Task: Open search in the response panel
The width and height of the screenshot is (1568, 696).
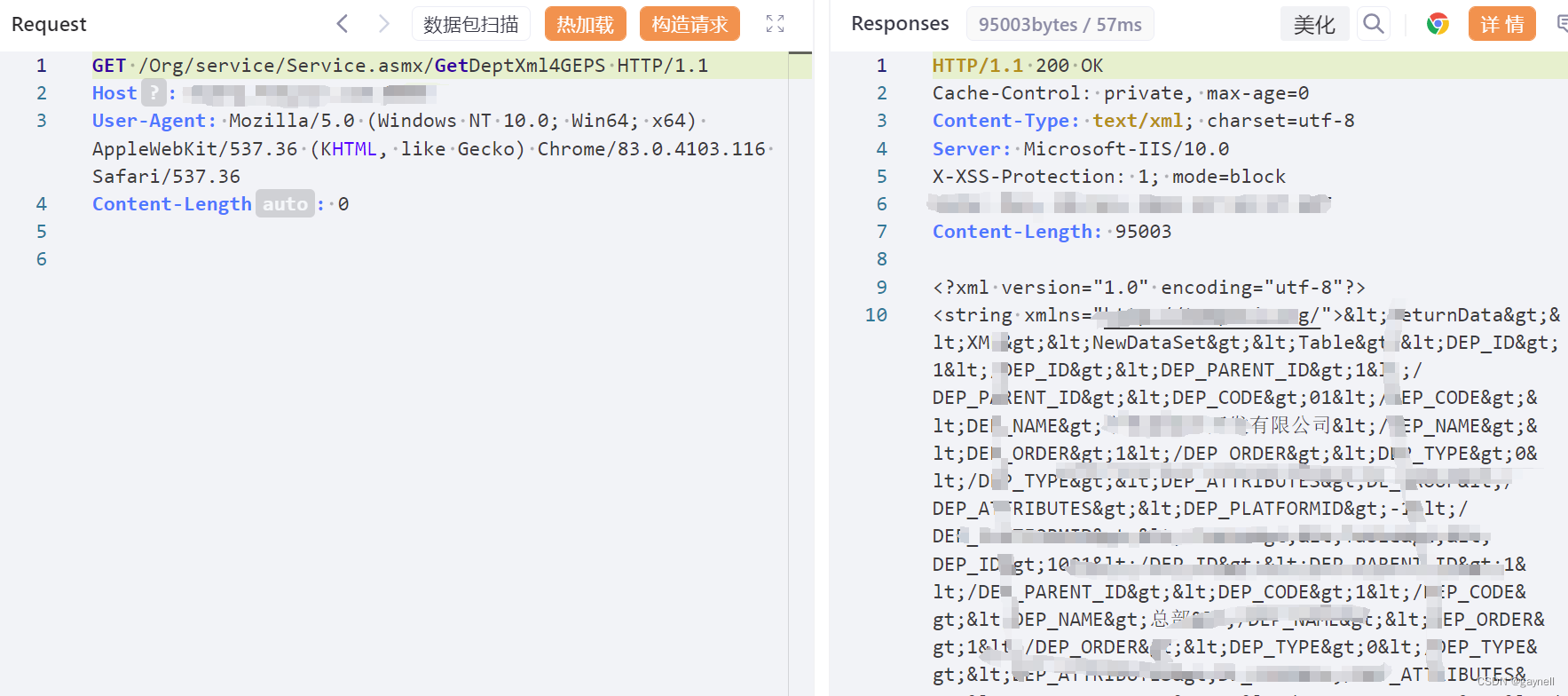Action: pyautogui.click(x=1374, y=24)
